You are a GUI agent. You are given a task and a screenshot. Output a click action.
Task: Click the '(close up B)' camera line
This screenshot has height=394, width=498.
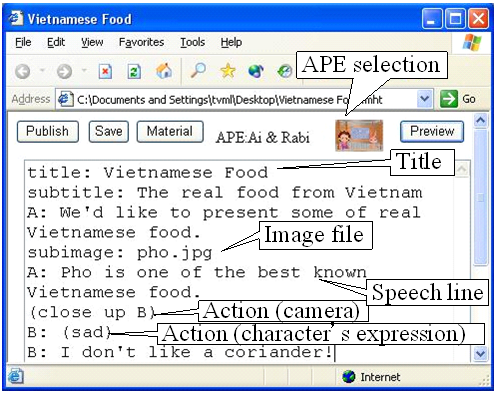click(92, 312)
